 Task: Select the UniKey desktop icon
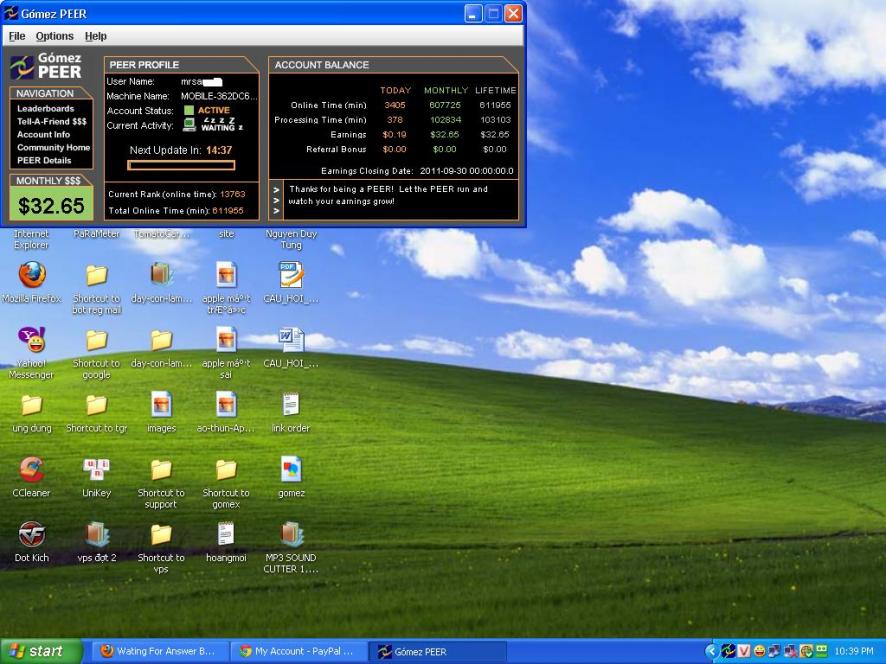(96, 470)
